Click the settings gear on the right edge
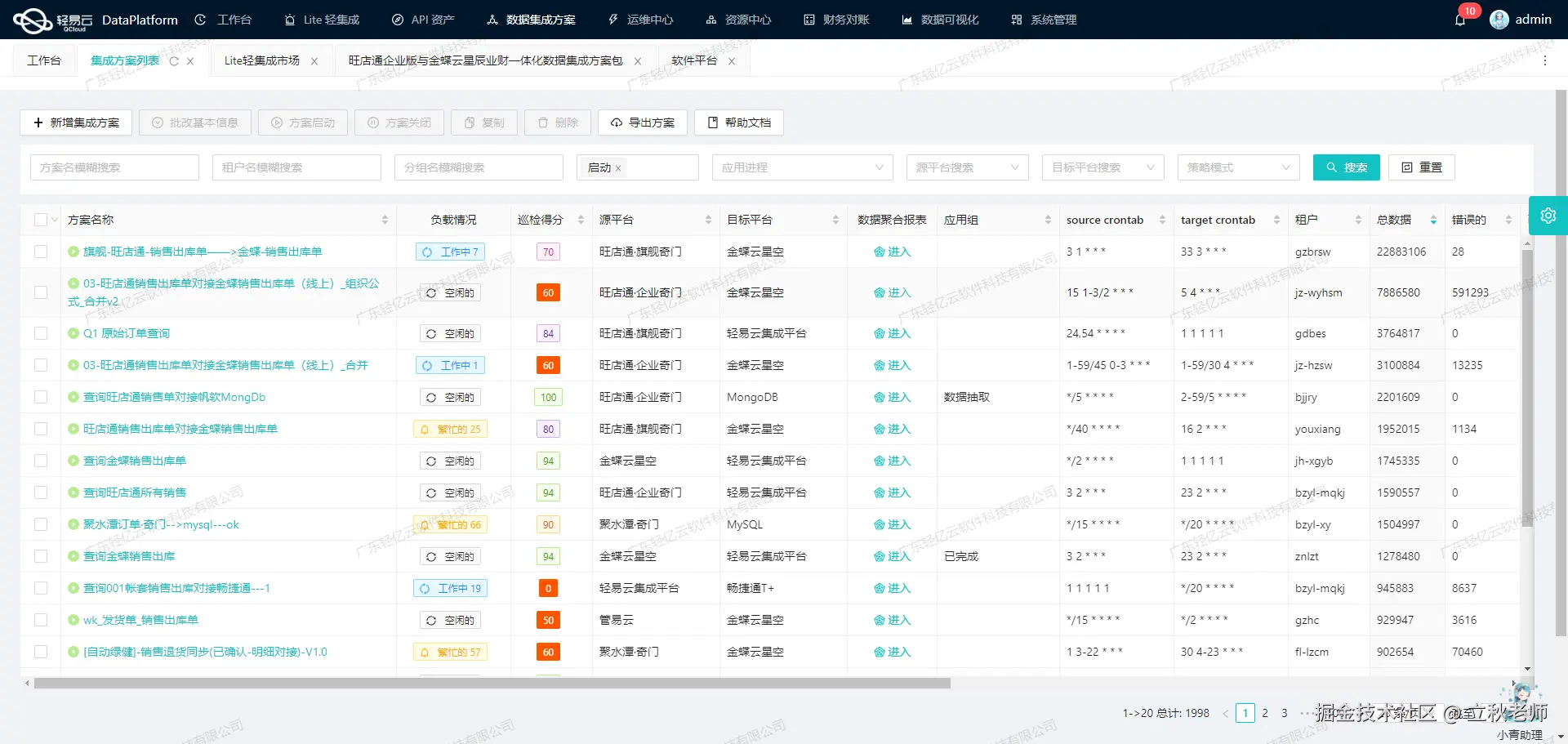The image size is (1568, 744). [x=1548, y=215]
